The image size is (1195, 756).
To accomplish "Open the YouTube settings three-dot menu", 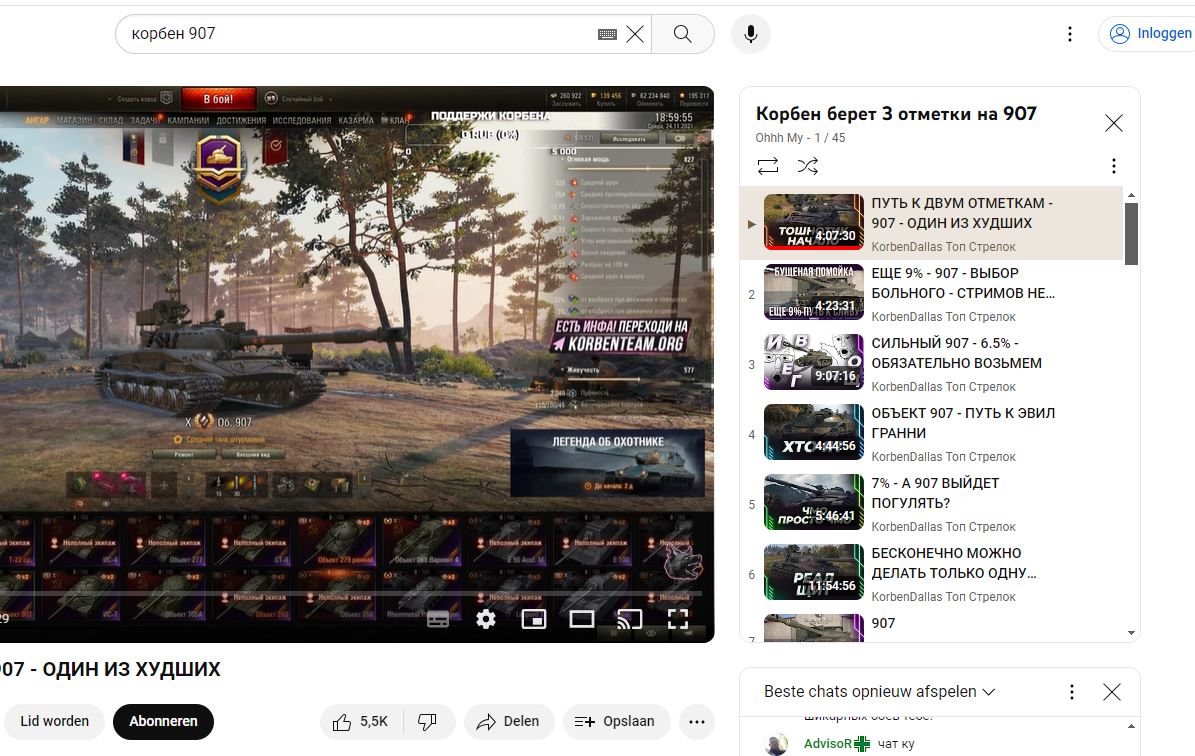I will pos(1070,34).
